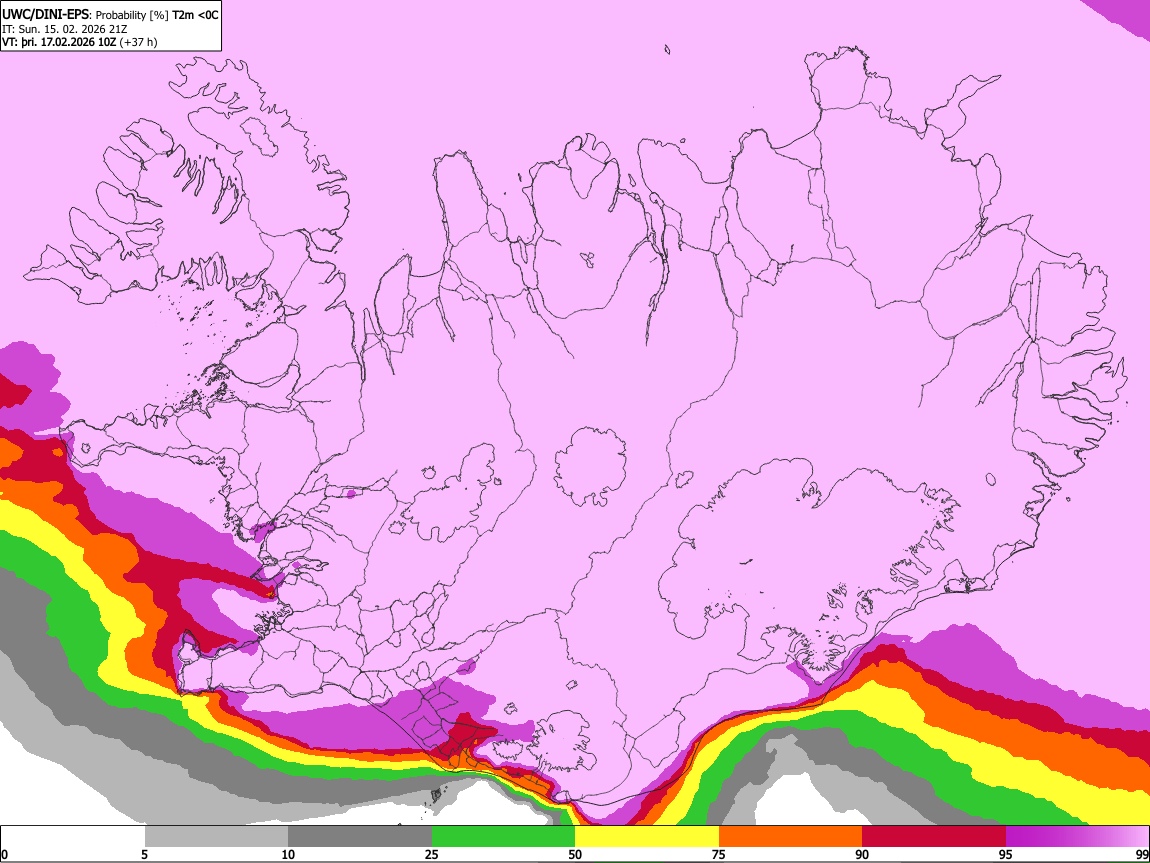Screen dimensions: 1150x863
Task: Click the 'UWC/DINI-EPS' title text
Action: pos(46,15)
